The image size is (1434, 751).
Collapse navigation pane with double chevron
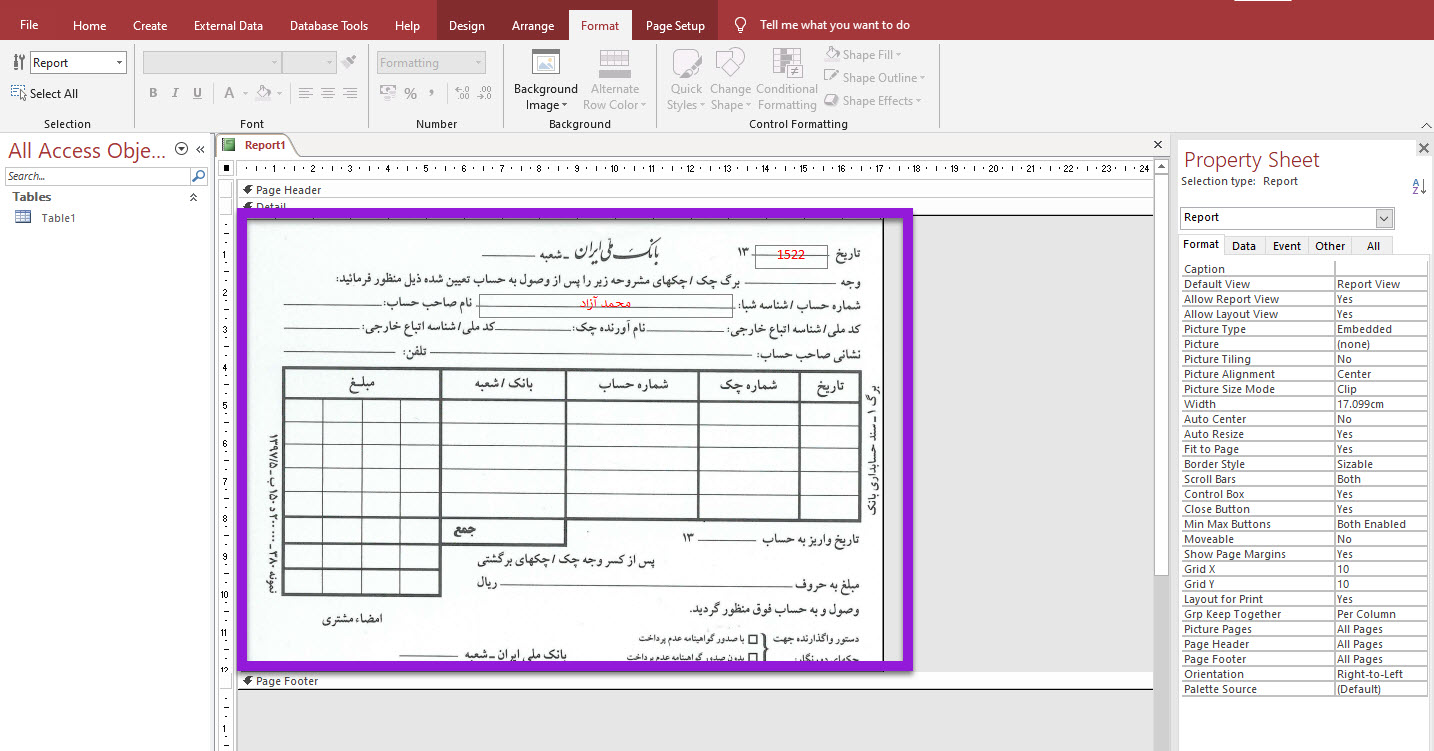[200, 149]
